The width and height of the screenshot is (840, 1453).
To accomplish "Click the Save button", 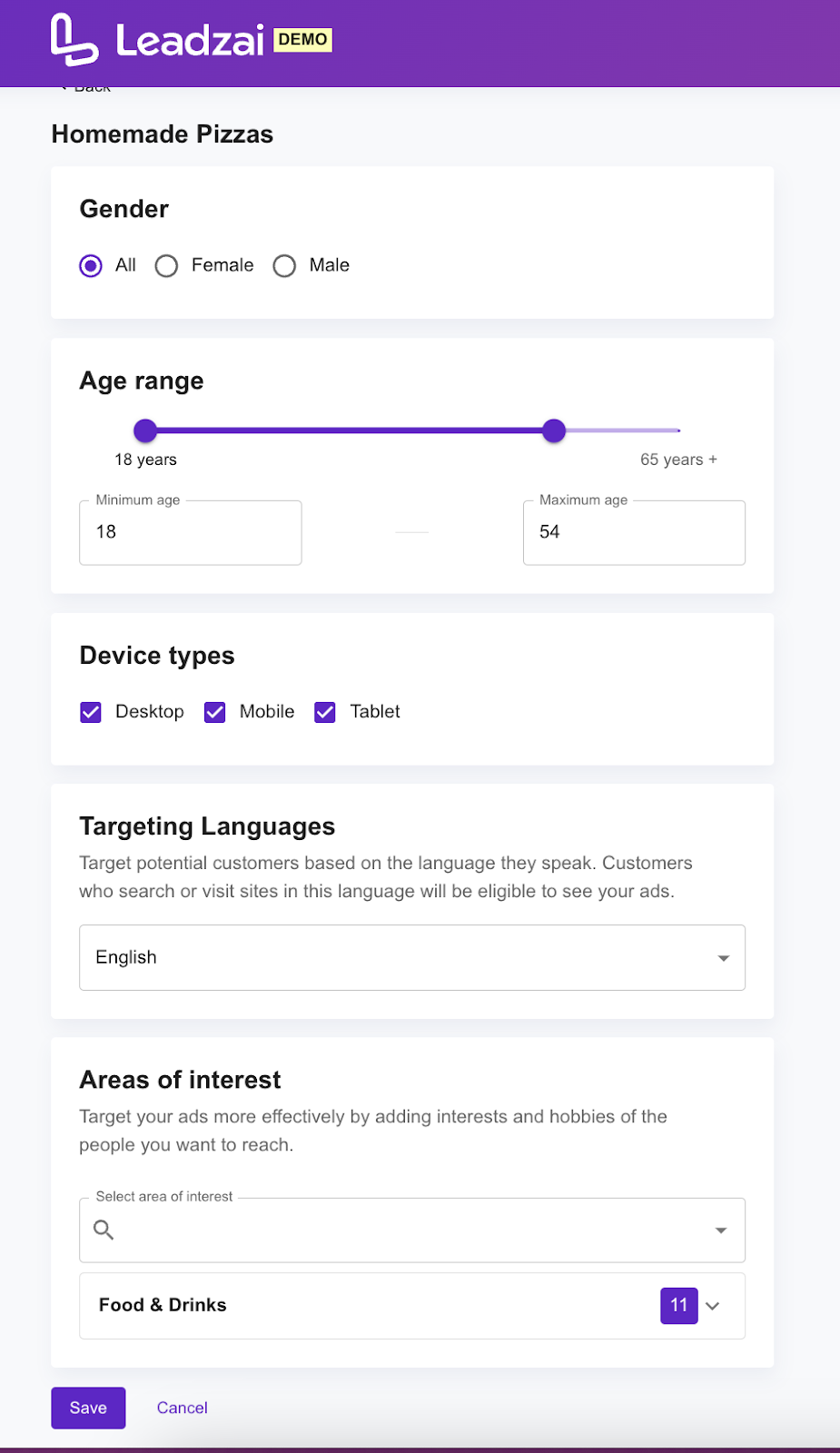I will point(88,1408).
